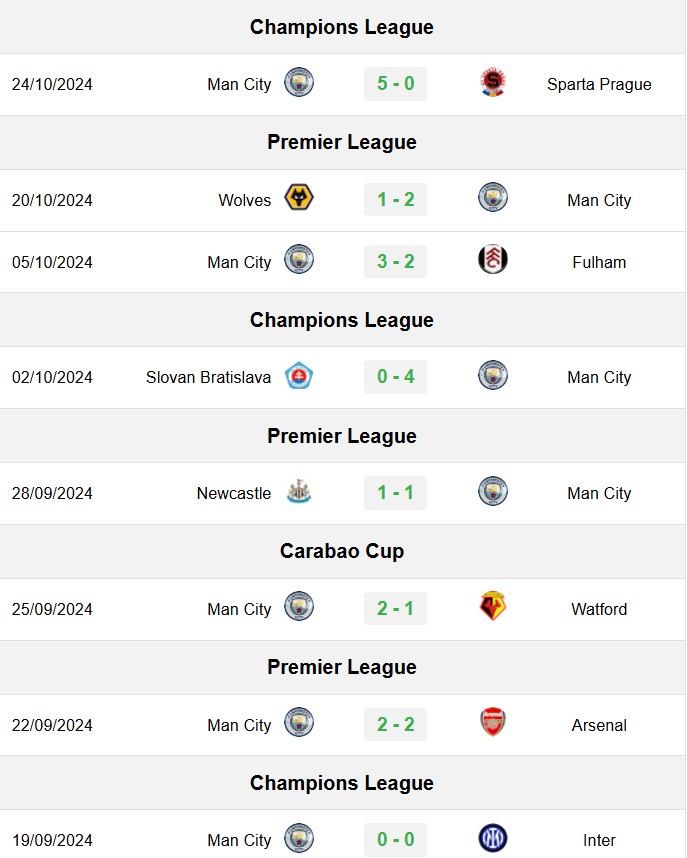
Task: Open the Arsenal team name
Action: 599,726
